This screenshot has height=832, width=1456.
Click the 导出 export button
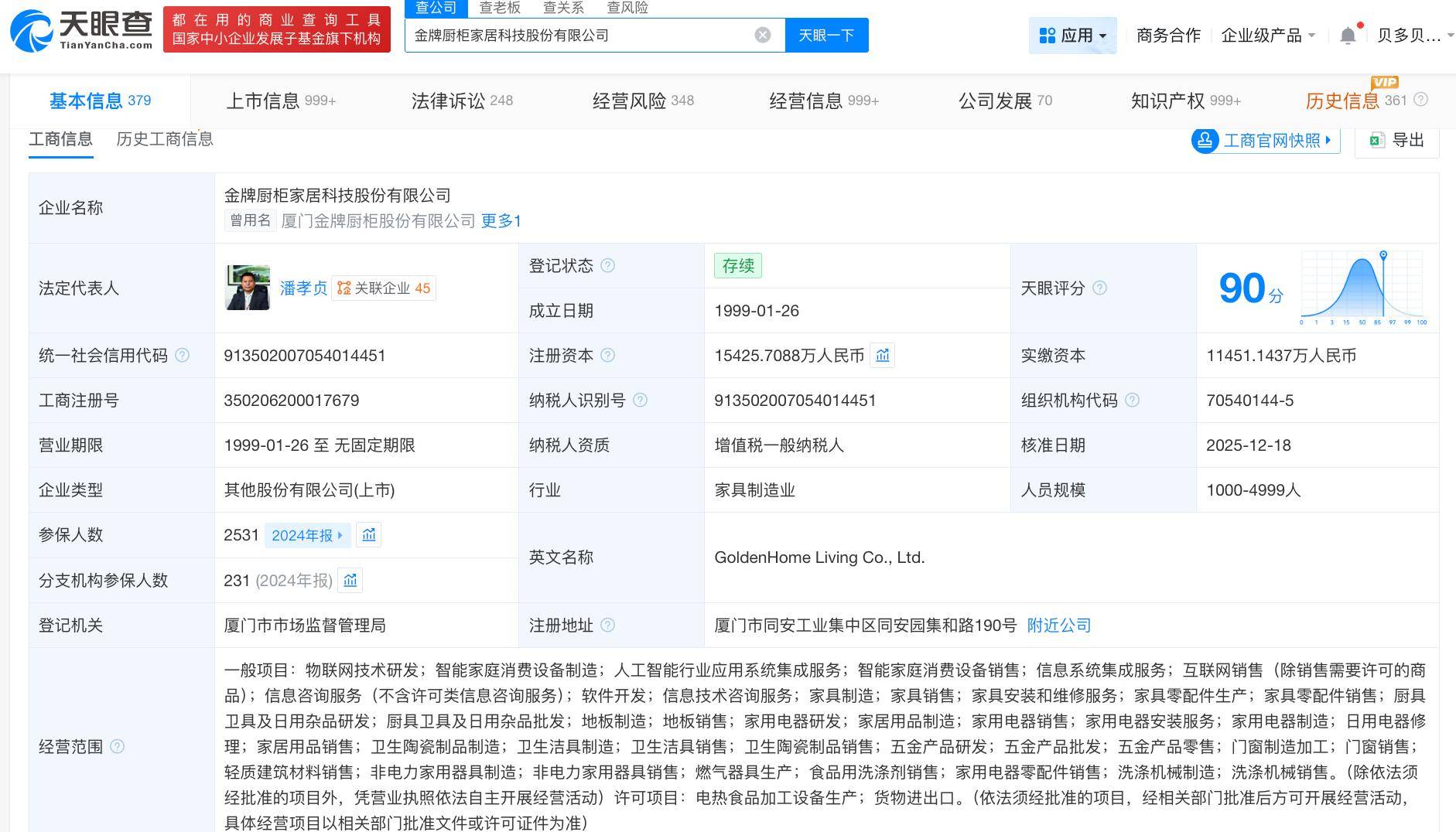(1397, 140)
